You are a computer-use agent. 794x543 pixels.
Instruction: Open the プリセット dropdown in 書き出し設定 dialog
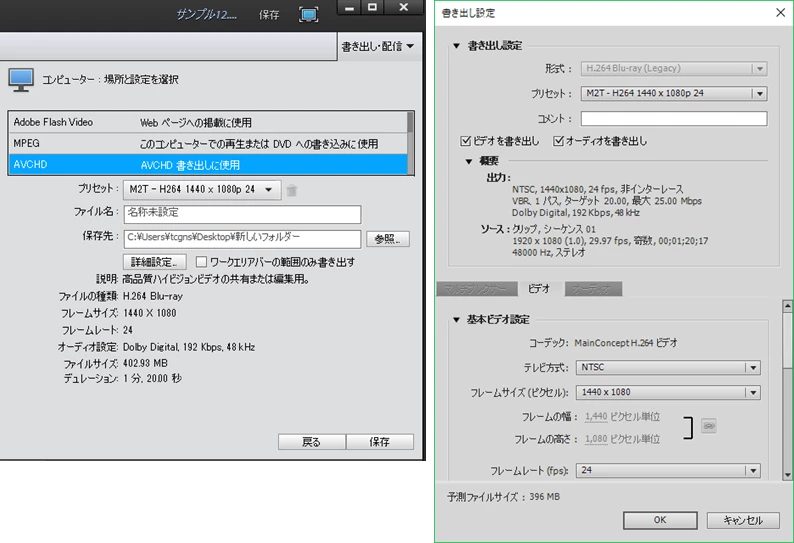click(x=673, y=93)
